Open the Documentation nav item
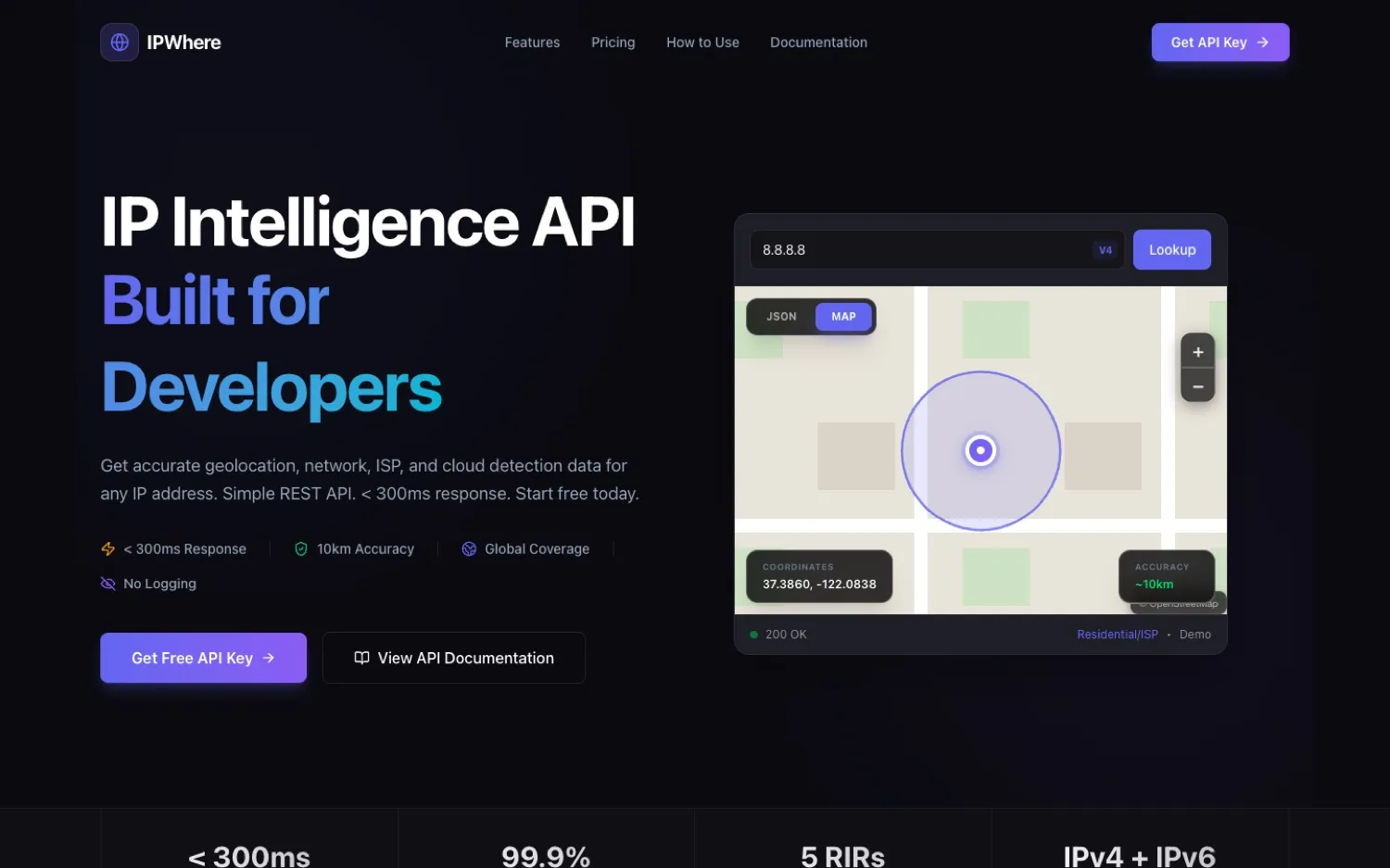The image size is (1390, 868). tap(819, 43)
